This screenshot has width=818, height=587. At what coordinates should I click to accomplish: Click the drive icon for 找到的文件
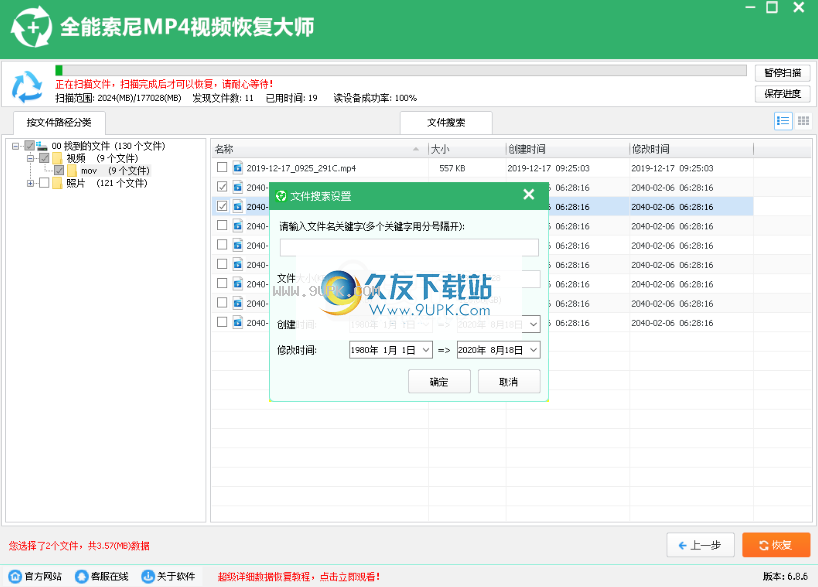pyautogui.click(x=42, y=146)
